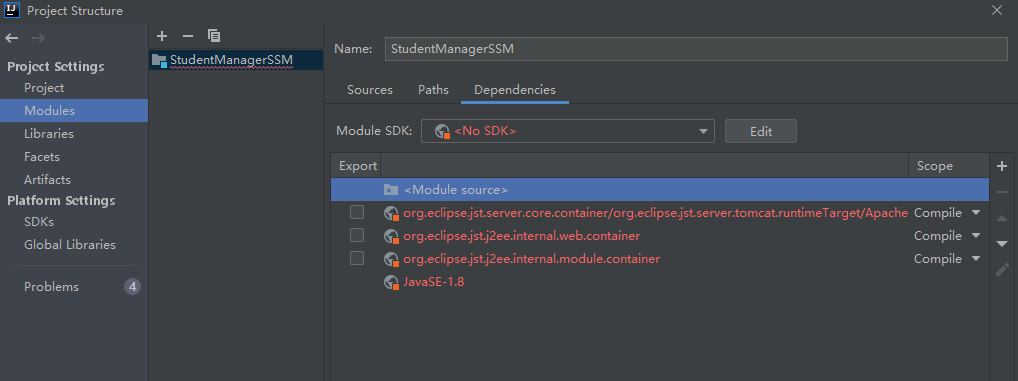Open Problems in the sidebar

51,287
